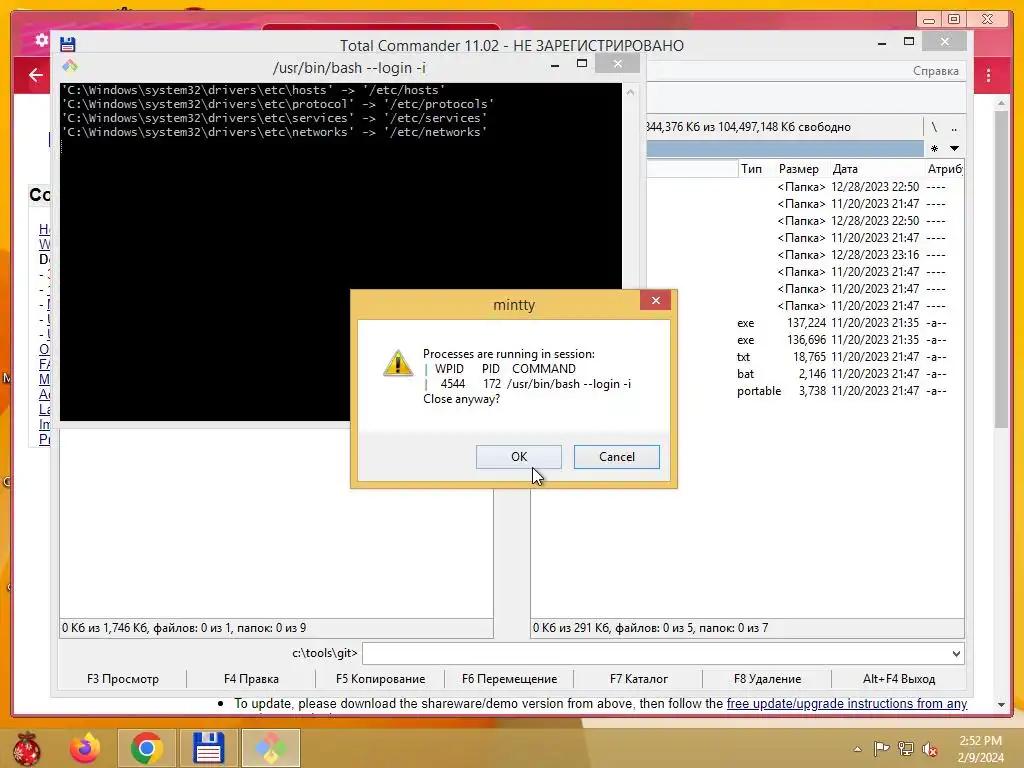
Task: Click the browser back arrow button
Action: tap(36, 75)
